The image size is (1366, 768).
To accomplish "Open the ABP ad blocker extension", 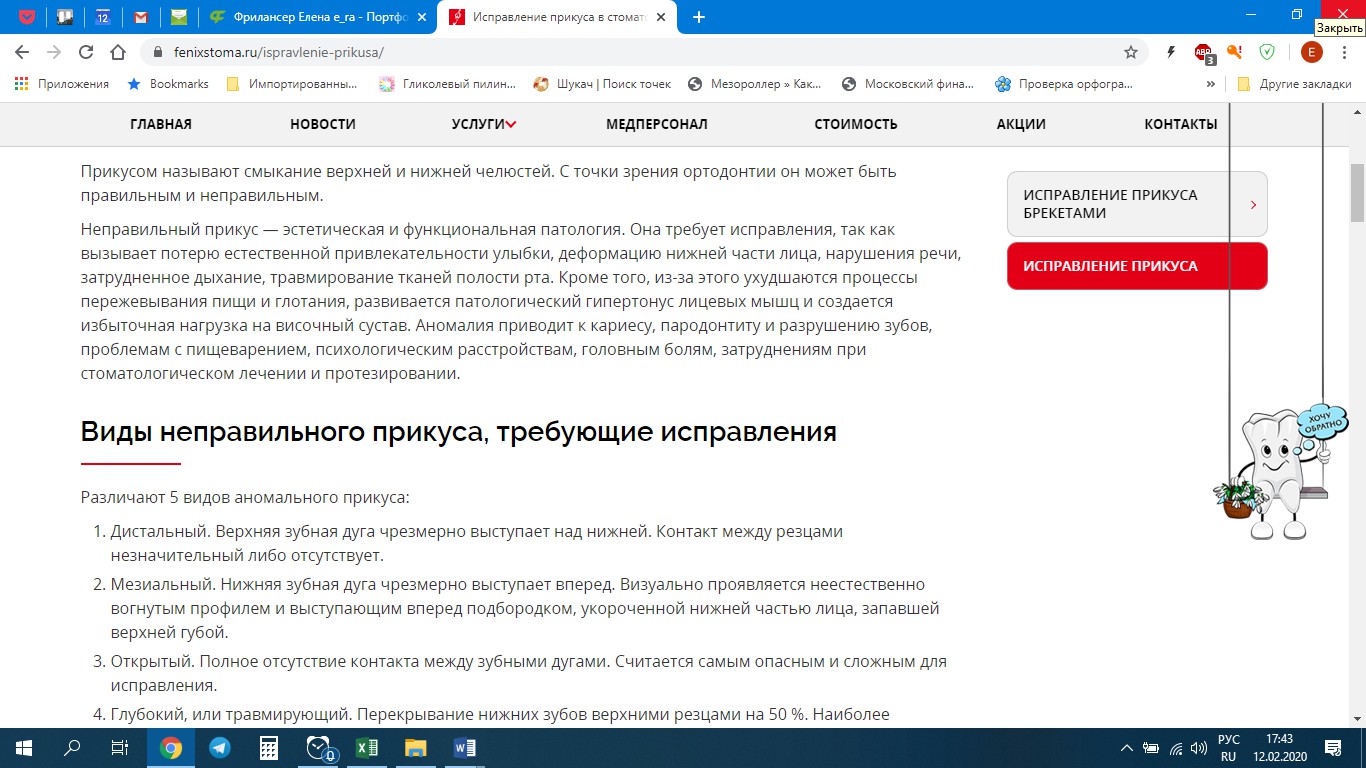I will tap(1204, 52).
